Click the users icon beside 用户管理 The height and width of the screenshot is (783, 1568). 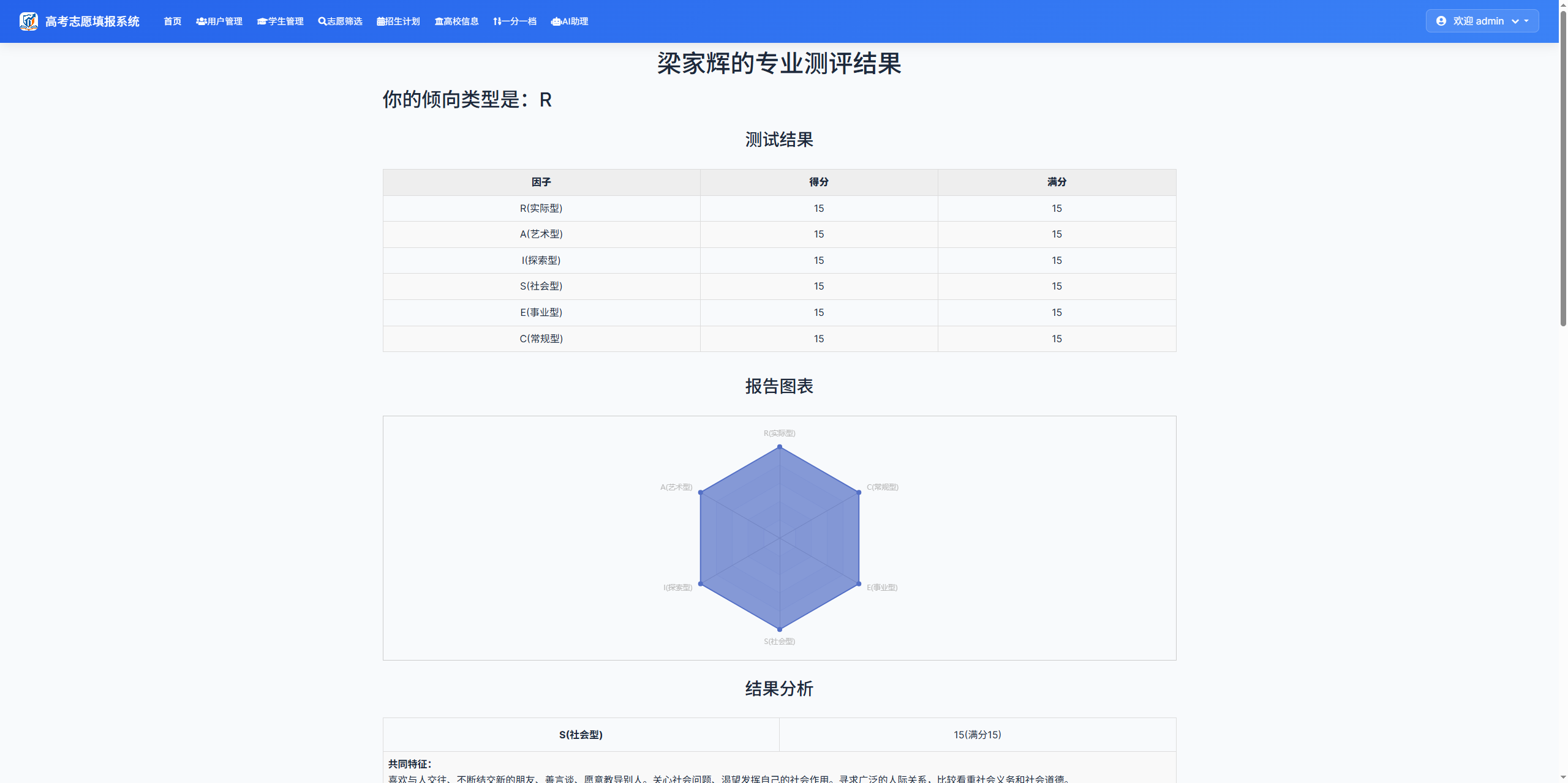201,21
